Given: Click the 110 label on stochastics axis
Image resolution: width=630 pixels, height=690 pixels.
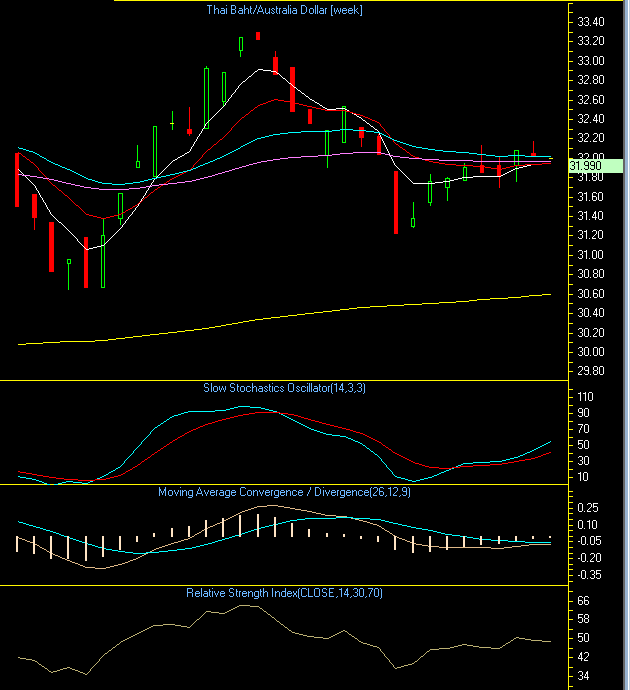Looking at the screenshot, I should pos(587,397).
